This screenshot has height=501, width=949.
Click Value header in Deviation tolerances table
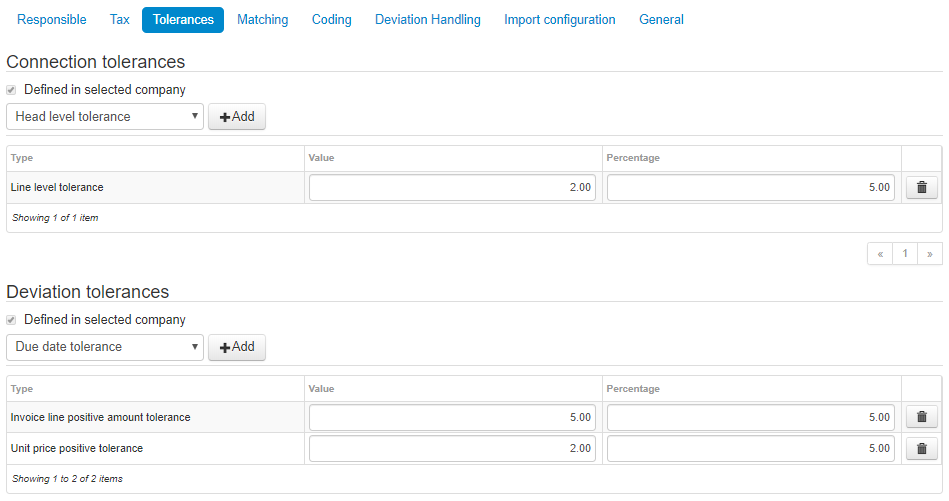[321, 388]
